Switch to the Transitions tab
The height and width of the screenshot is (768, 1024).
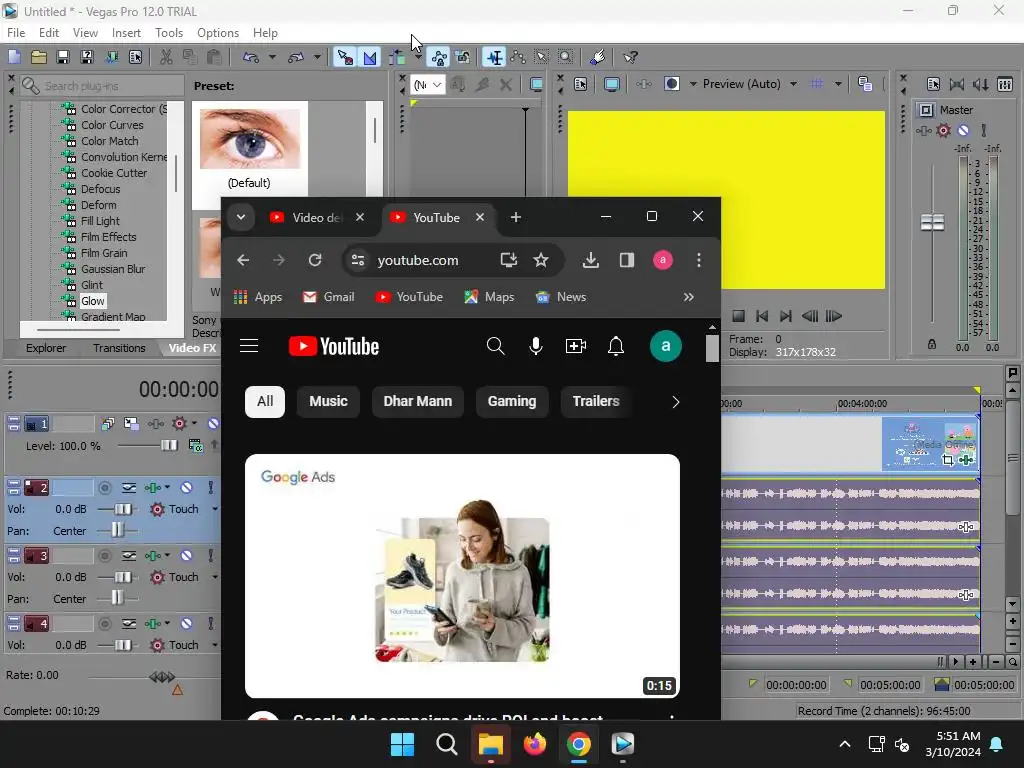point(119,348)
